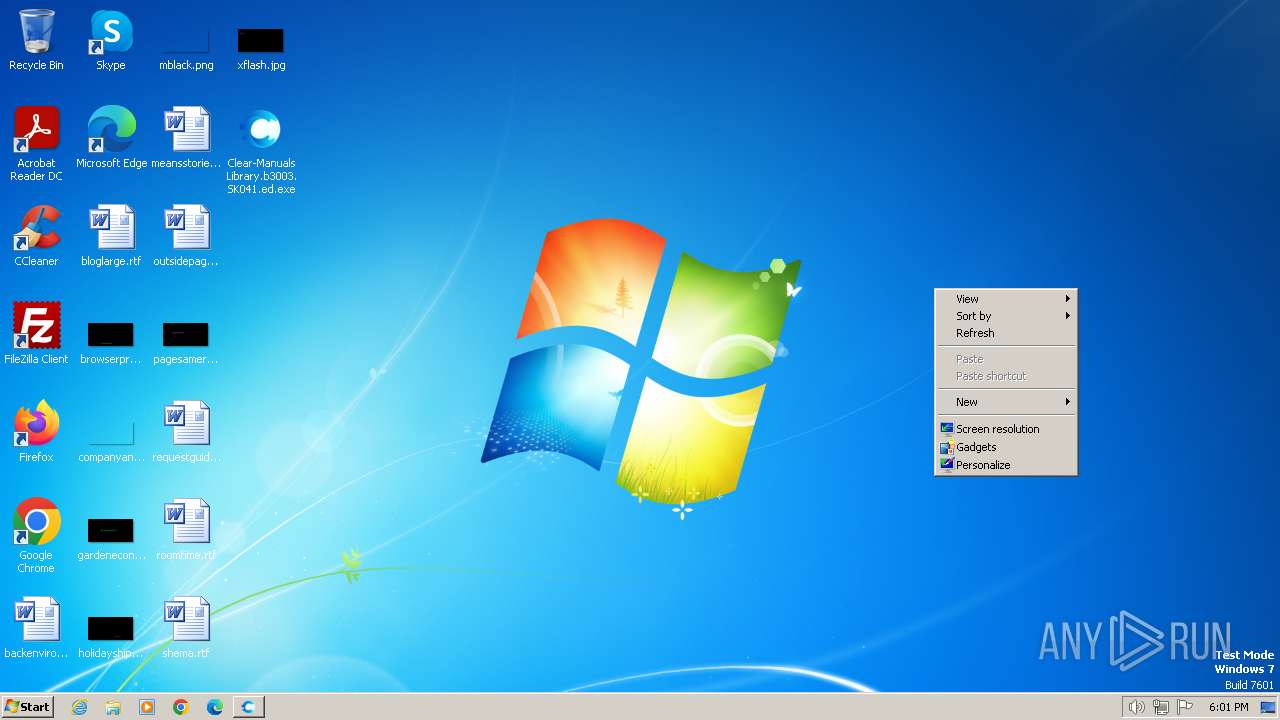Open the network tray icon
Image resolution: width=1280 pixels, height=720 pixels.
tap(1161, 707)
